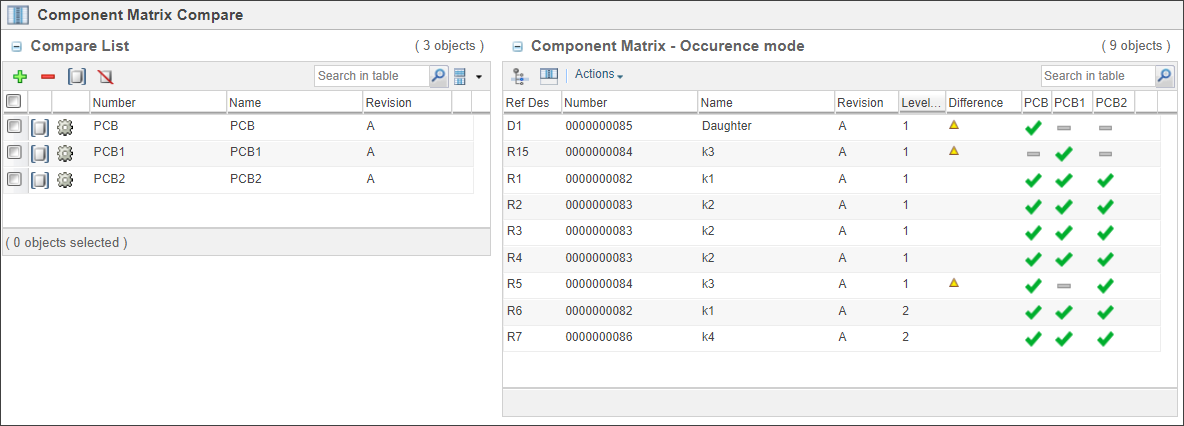Click the warning triangle in R5 row
This screenshot has width=1184, height=426.
(954, 282)
